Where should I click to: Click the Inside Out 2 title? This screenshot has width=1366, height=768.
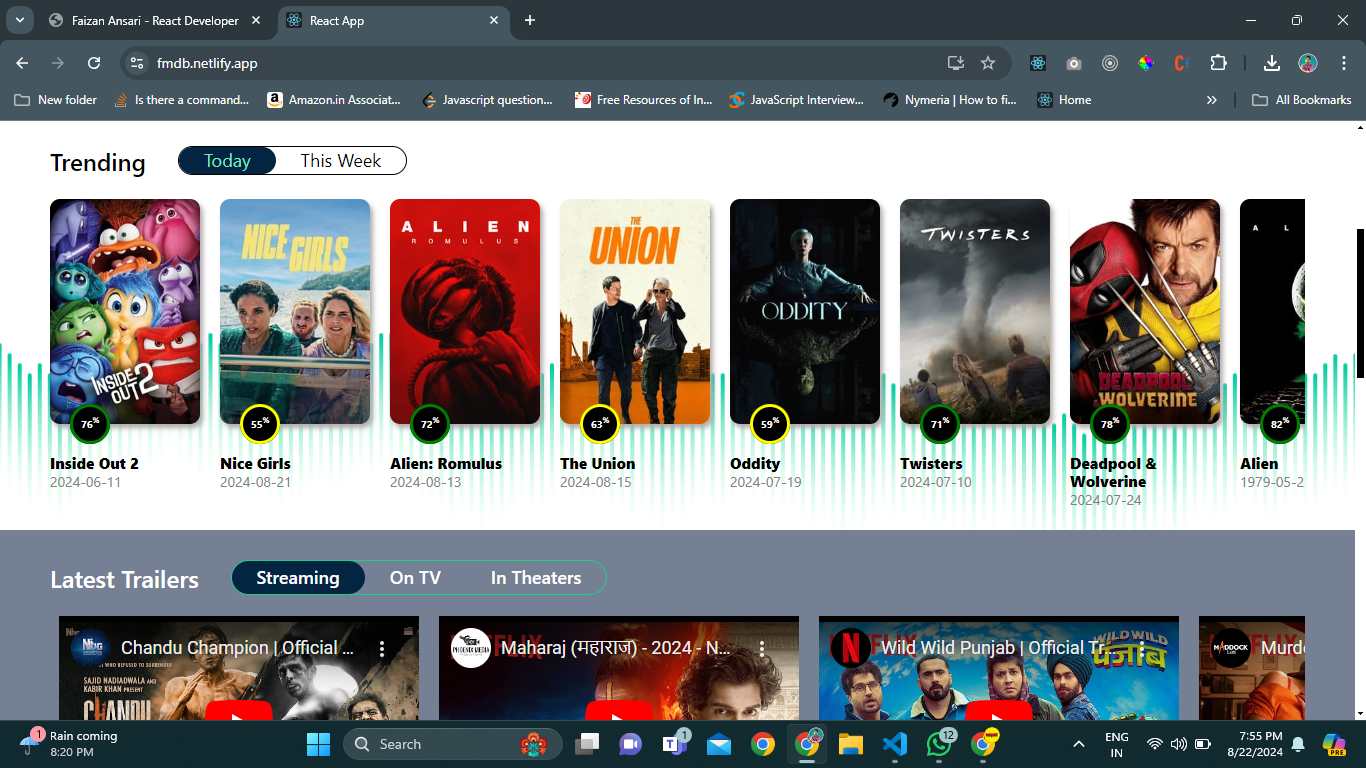click(x=95, y=464)
